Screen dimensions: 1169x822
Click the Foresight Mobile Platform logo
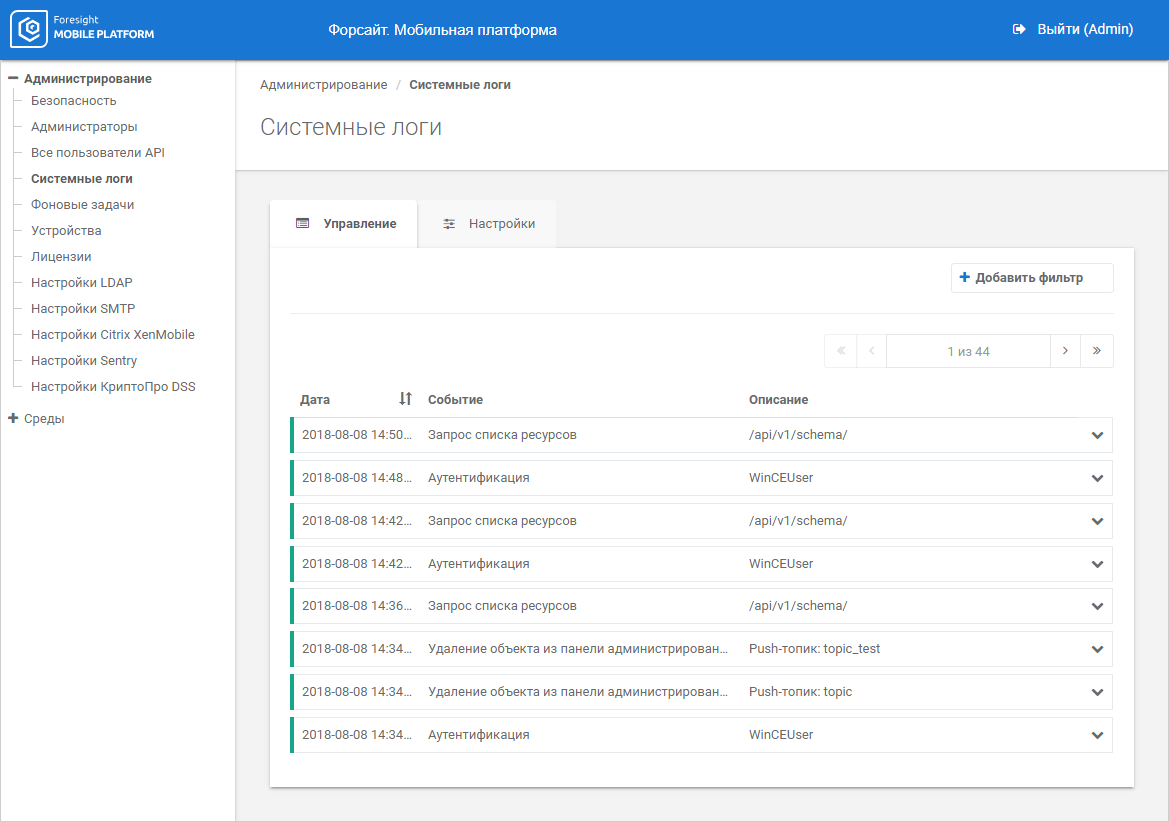[83, 30]
